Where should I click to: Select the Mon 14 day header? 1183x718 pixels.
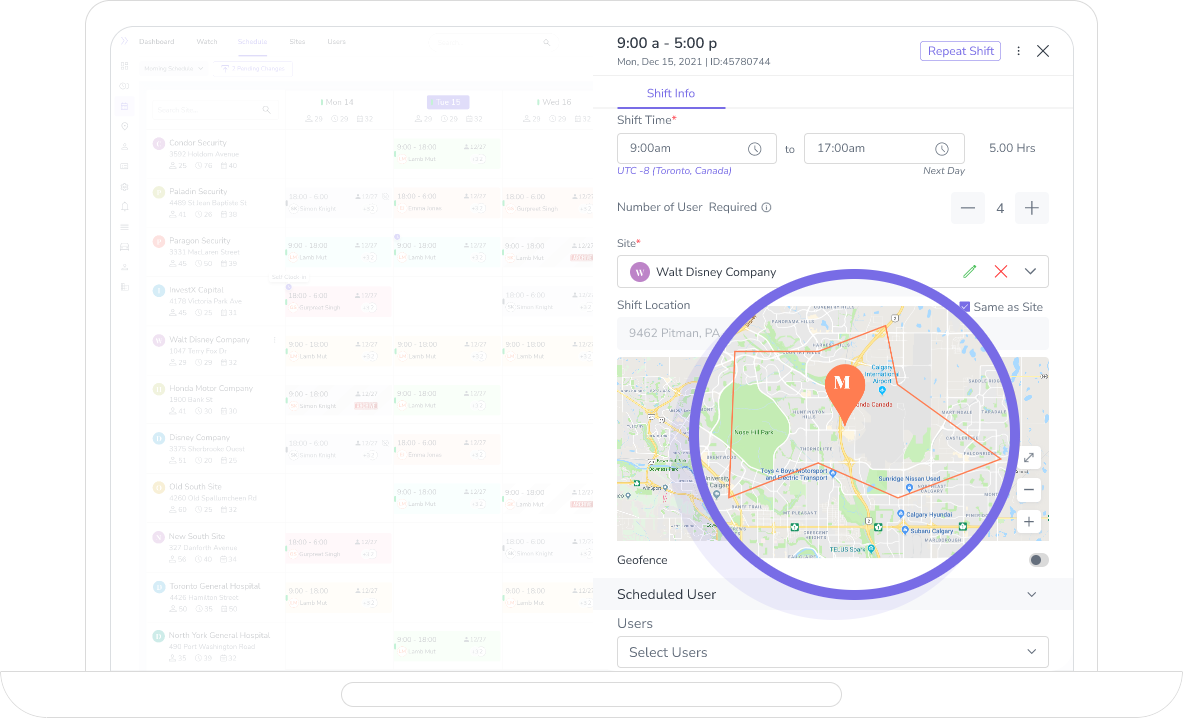[x=337, y=102]
